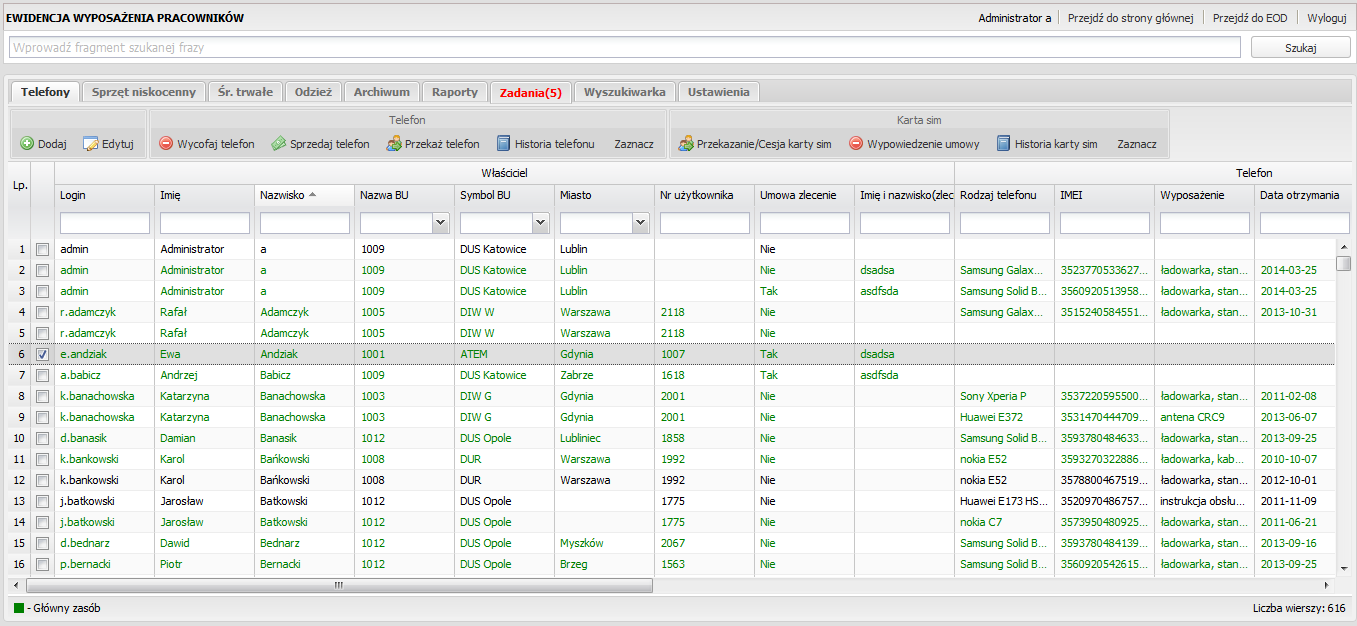Click the horizontal scrollbar thumb
The image size is (1357, 626).
pos(340,585)
